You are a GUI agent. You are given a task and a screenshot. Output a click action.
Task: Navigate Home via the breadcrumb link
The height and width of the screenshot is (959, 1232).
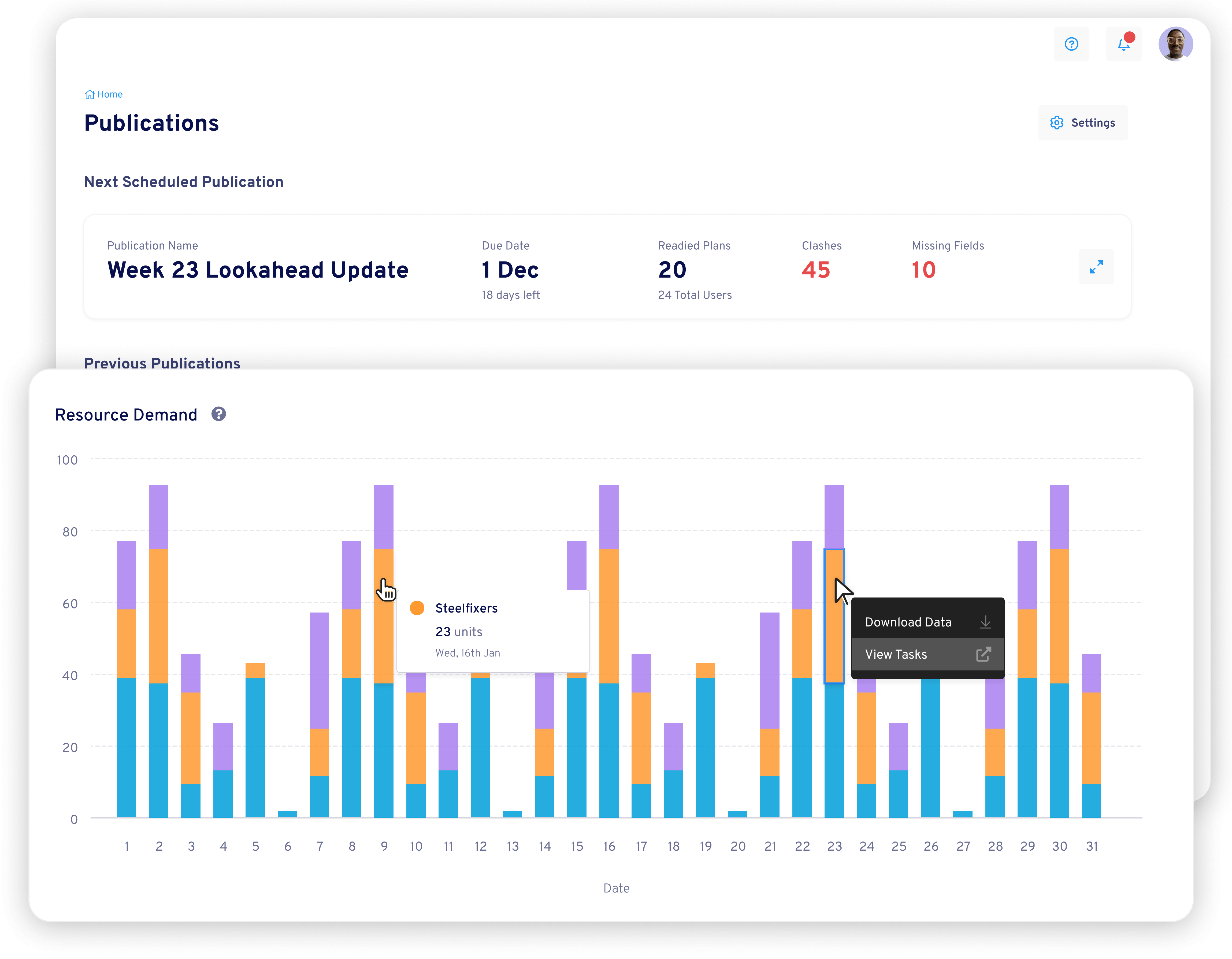pyautogui.click(x=109, y=94)
